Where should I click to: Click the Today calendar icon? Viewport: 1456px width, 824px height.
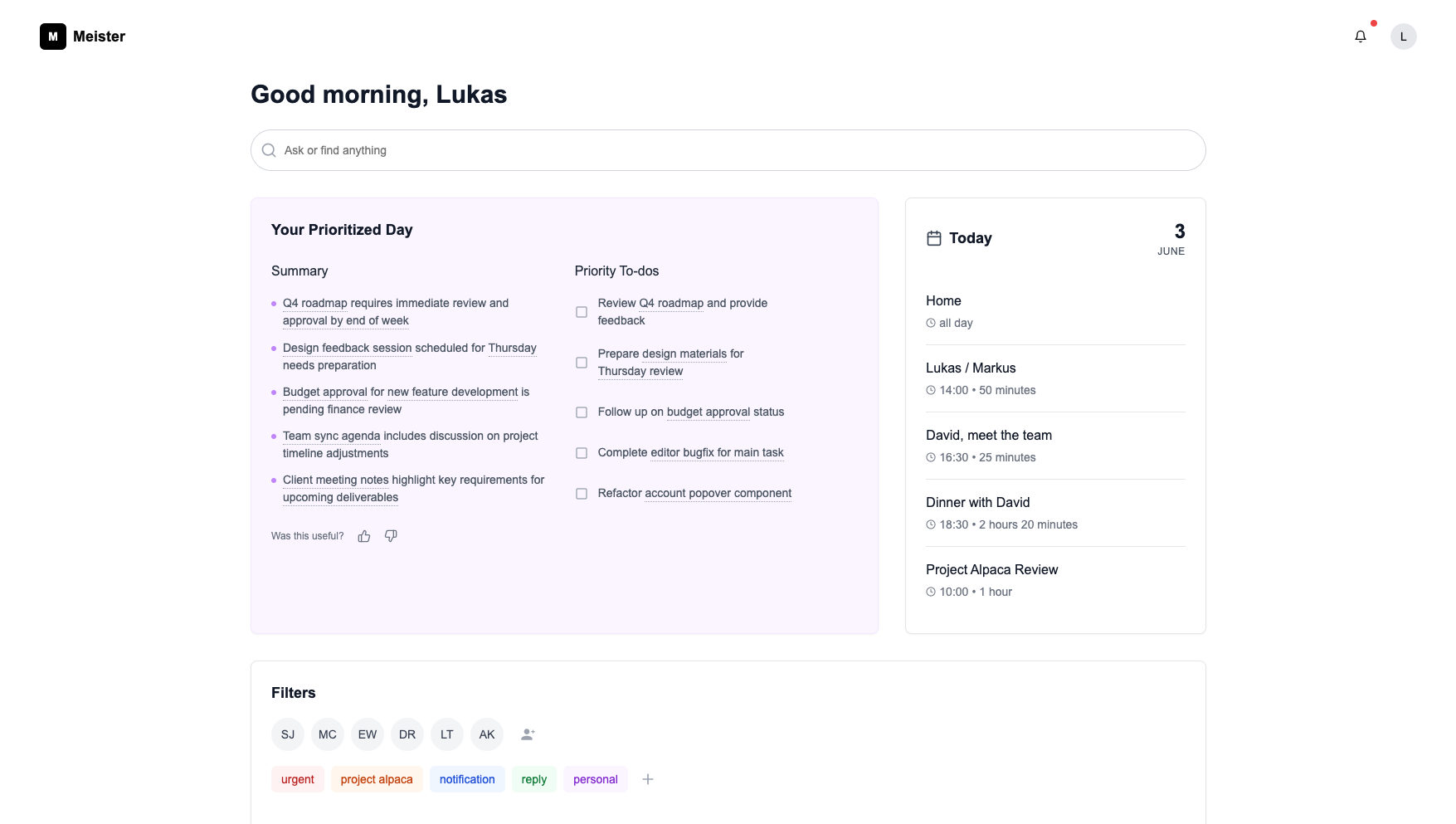(934, 238)
